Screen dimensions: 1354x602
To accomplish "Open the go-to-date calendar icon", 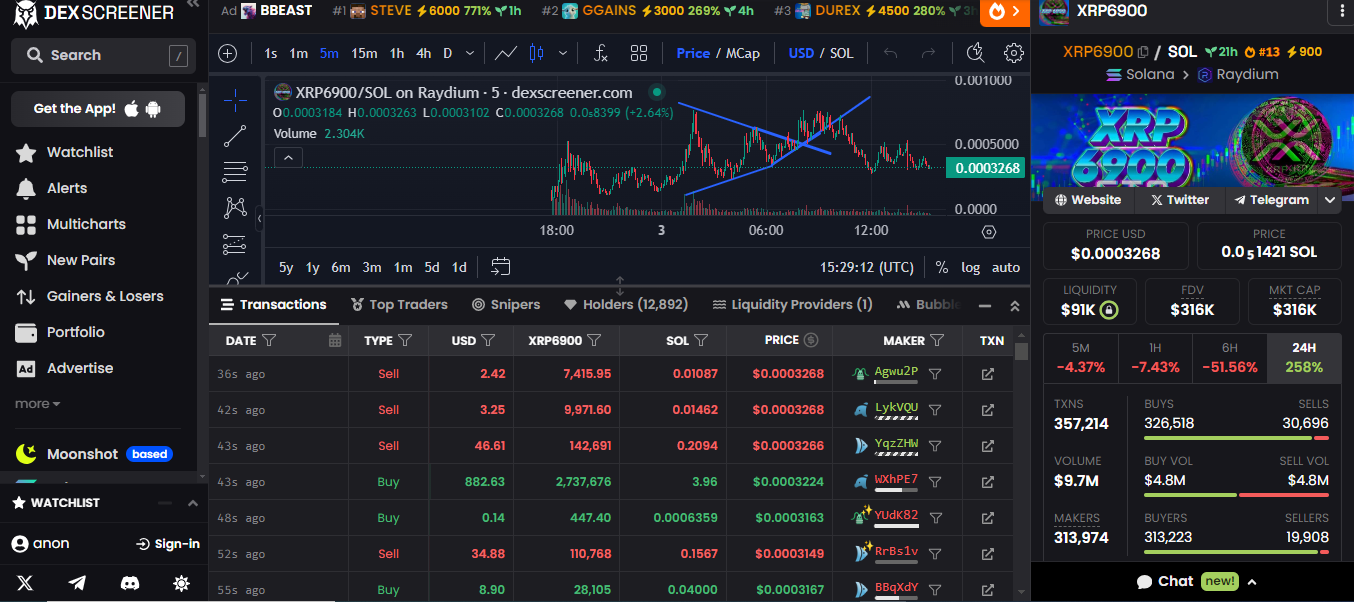I will coord(501,267).
